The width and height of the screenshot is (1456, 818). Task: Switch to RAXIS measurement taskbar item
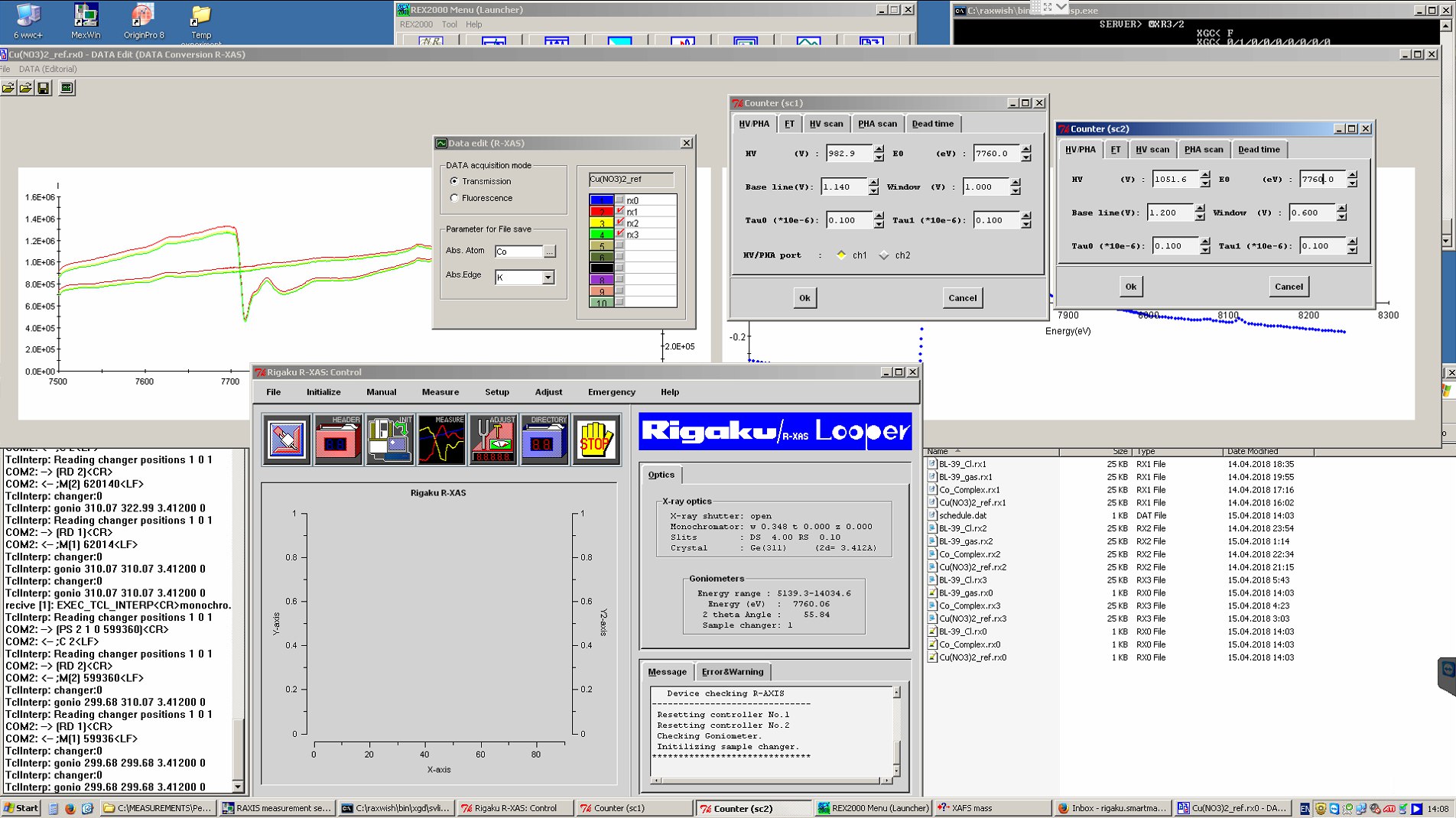tap(277, 808)
